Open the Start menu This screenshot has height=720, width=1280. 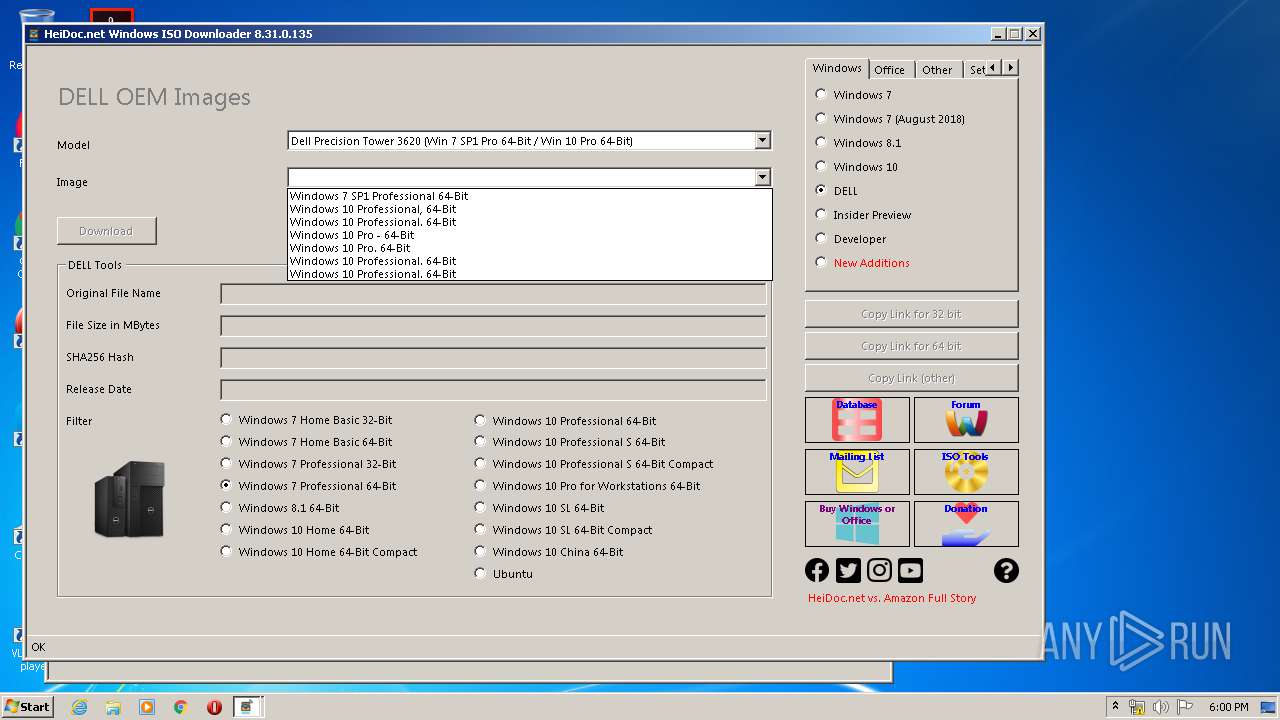coord(27,706)
